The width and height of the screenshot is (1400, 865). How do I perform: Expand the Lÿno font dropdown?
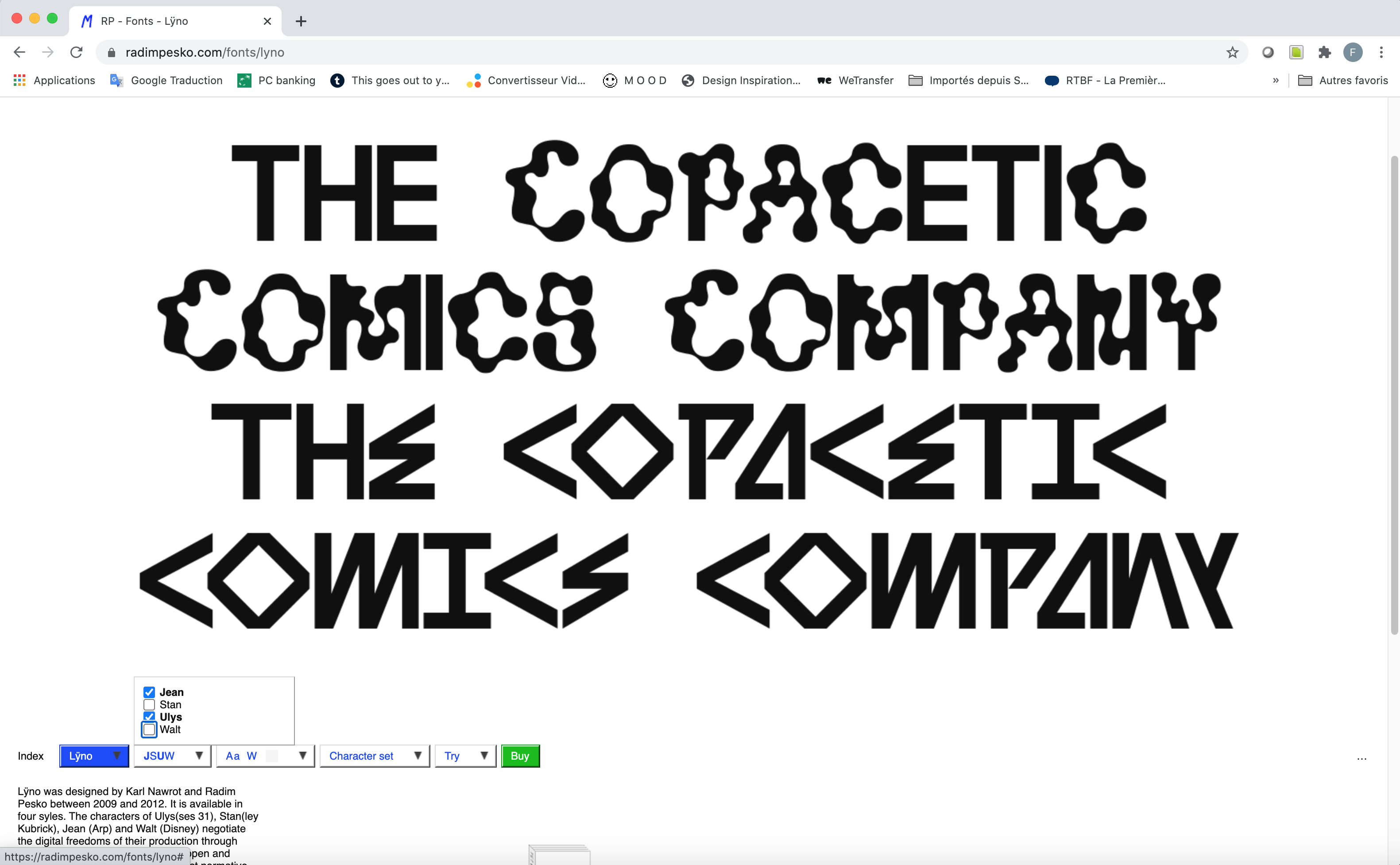[x=94, y=756]
